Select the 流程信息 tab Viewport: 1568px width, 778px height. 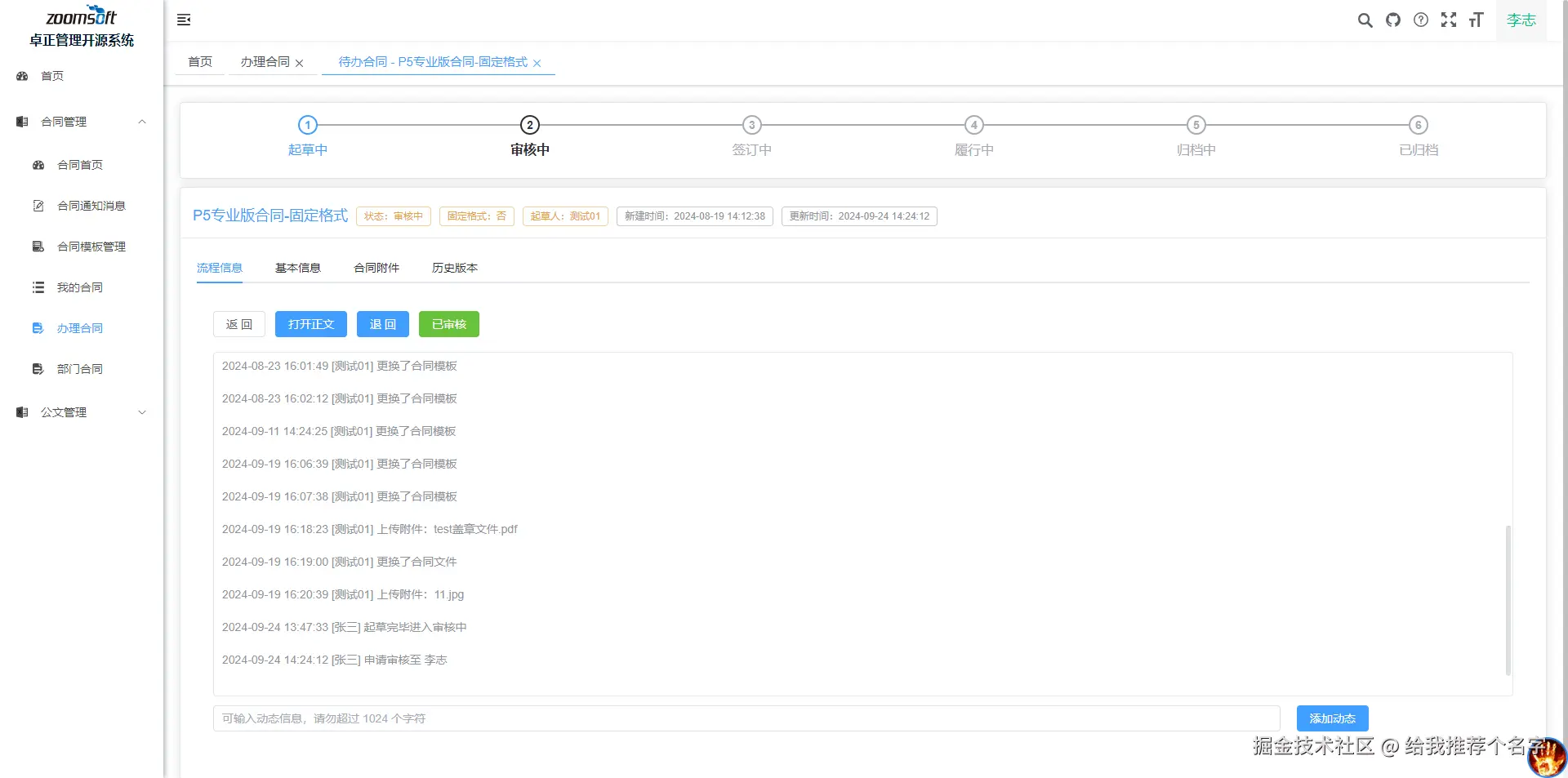[x=220, y=268]
